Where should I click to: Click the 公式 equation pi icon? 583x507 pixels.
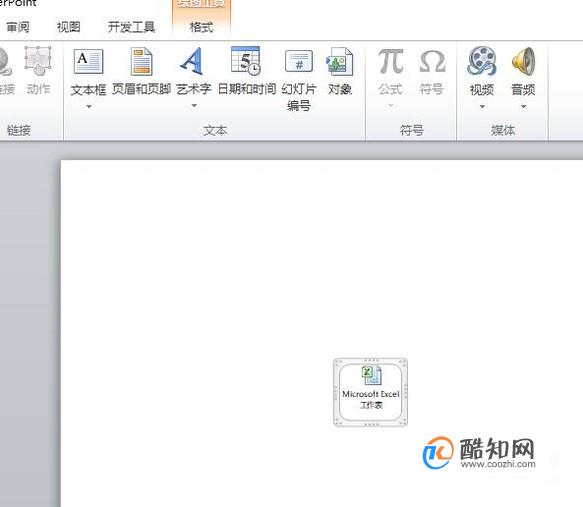pos(390,61)
